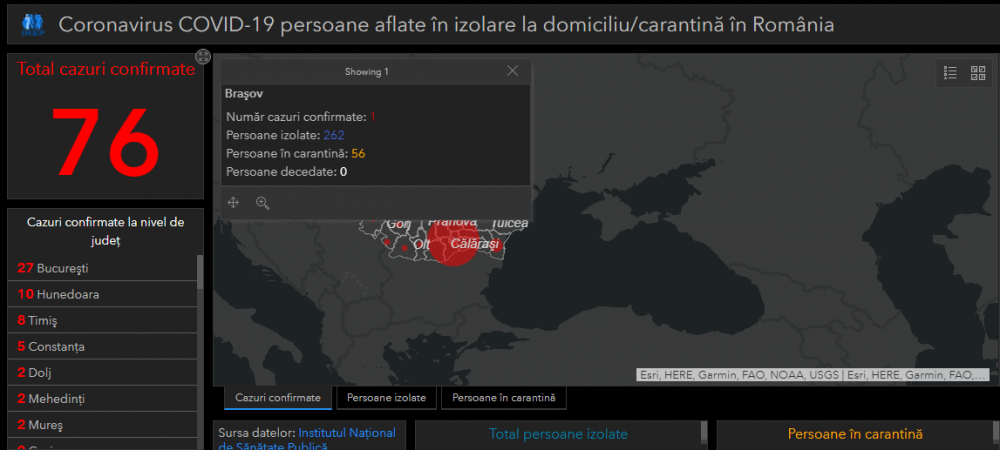The height and width of the screenshot is (450, 1000).
Task: Select Constanța row with 5 cases
Action: [x=102, y=347]
